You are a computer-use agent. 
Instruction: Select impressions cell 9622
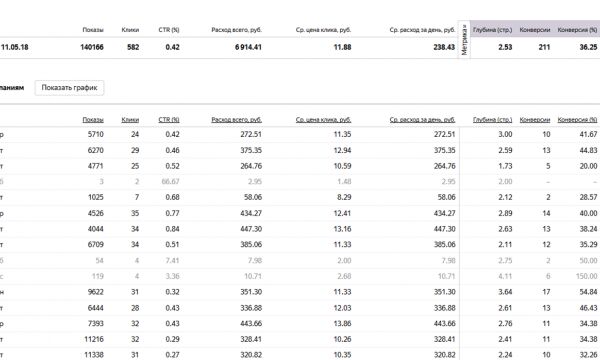click(x=96, y=292)
